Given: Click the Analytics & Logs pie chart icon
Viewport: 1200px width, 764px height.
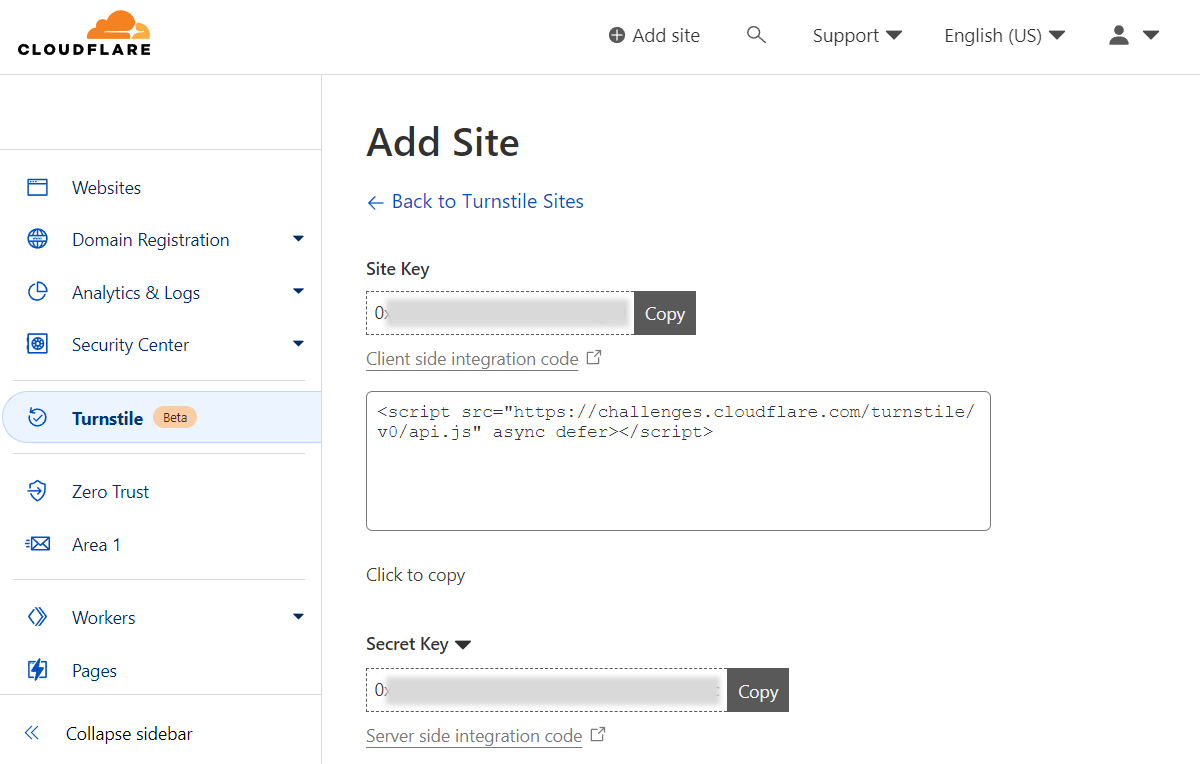Looking at the screenshot, I should click(36, 291).
